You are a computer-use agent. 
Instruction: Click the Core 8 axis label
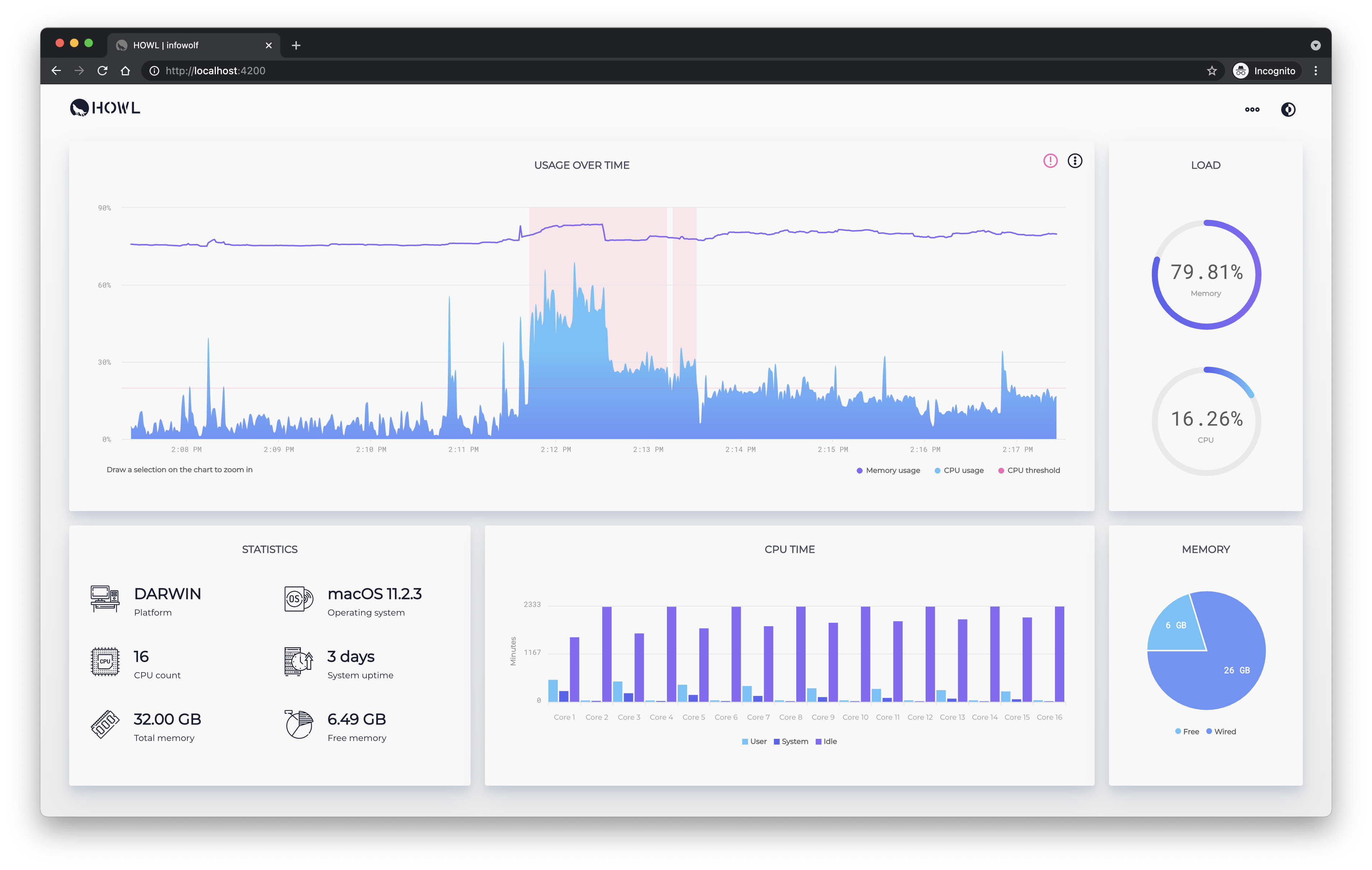pyautogui.click(x=790, y=717)
